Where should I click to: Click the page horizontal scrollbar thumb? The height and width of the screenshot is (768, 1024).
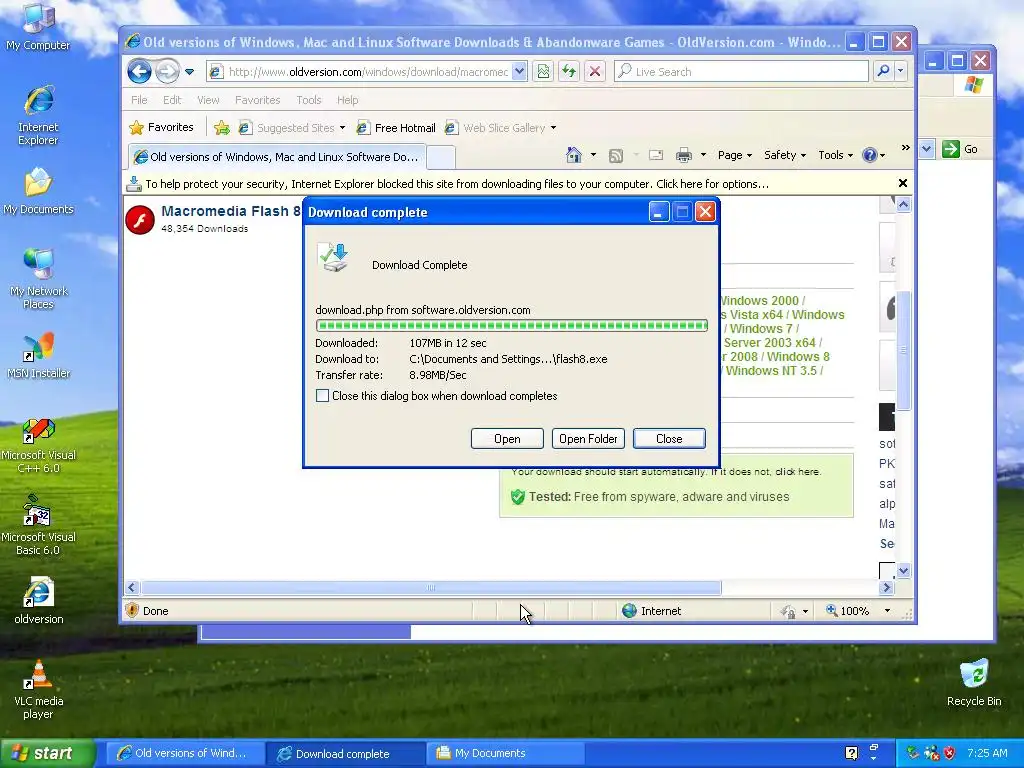(x=431, y=588)
